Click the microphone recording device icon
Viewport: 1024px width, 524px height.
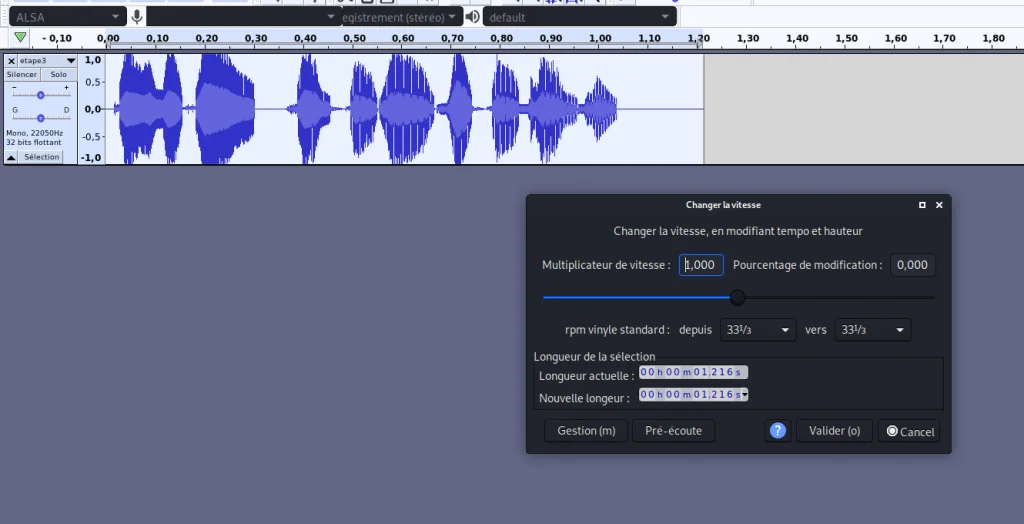(x=137, y=17)
